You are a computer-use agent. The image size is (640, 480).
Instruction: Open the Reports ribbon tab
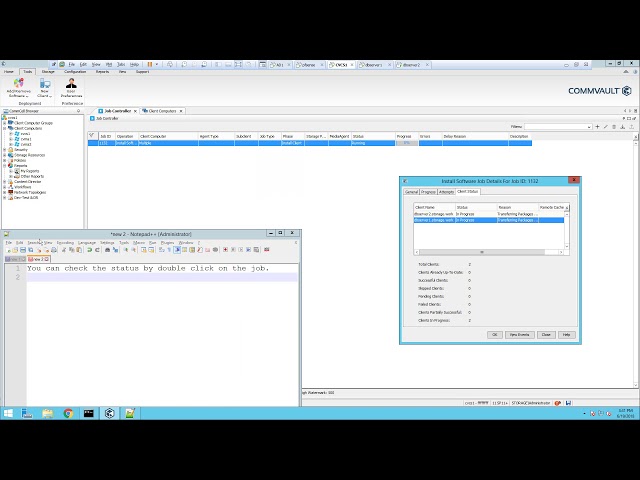pos(102,72)
